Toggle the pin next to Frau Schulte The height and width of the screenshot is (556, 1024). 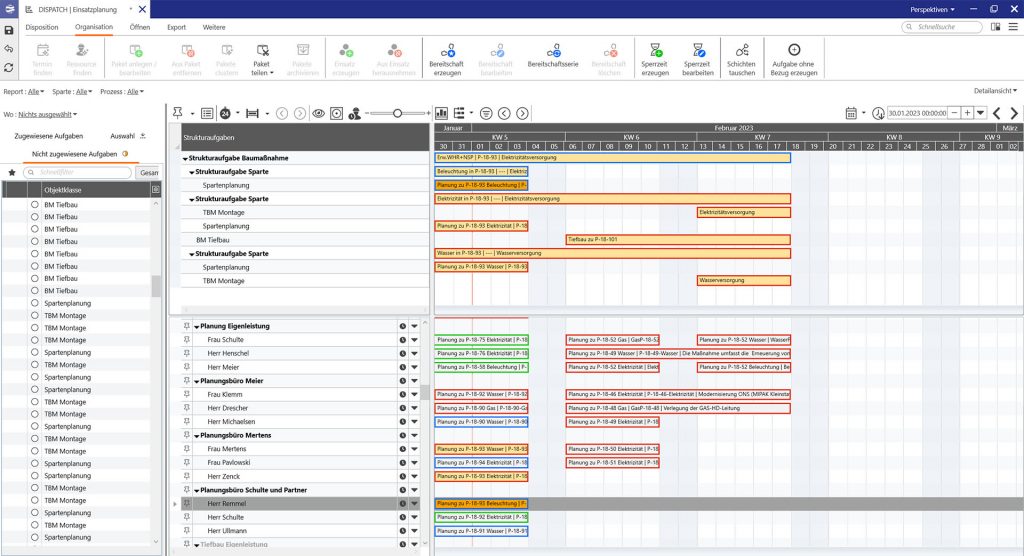[186, 340]
